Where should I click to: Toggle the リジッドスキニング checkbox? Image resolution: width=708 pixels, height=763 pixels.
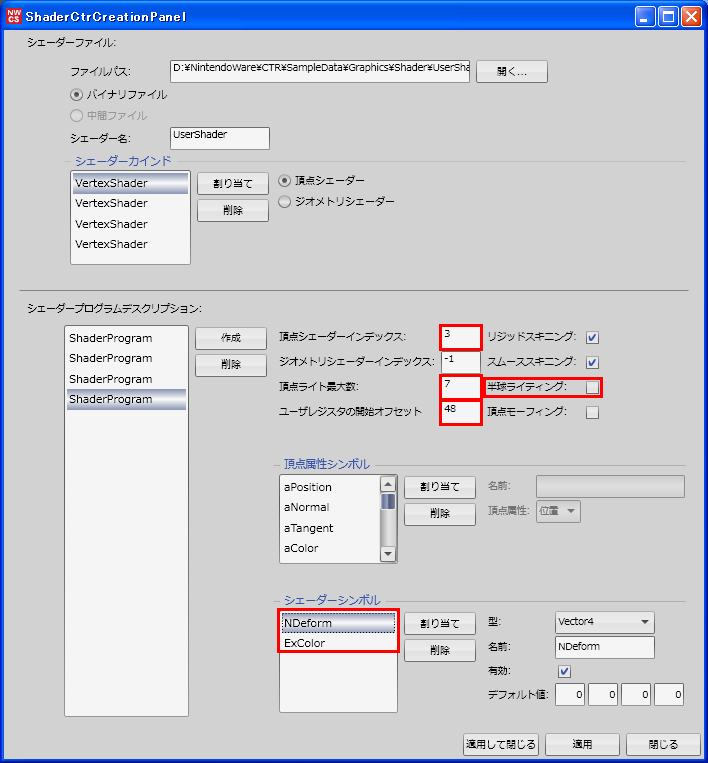pos(592,338)
